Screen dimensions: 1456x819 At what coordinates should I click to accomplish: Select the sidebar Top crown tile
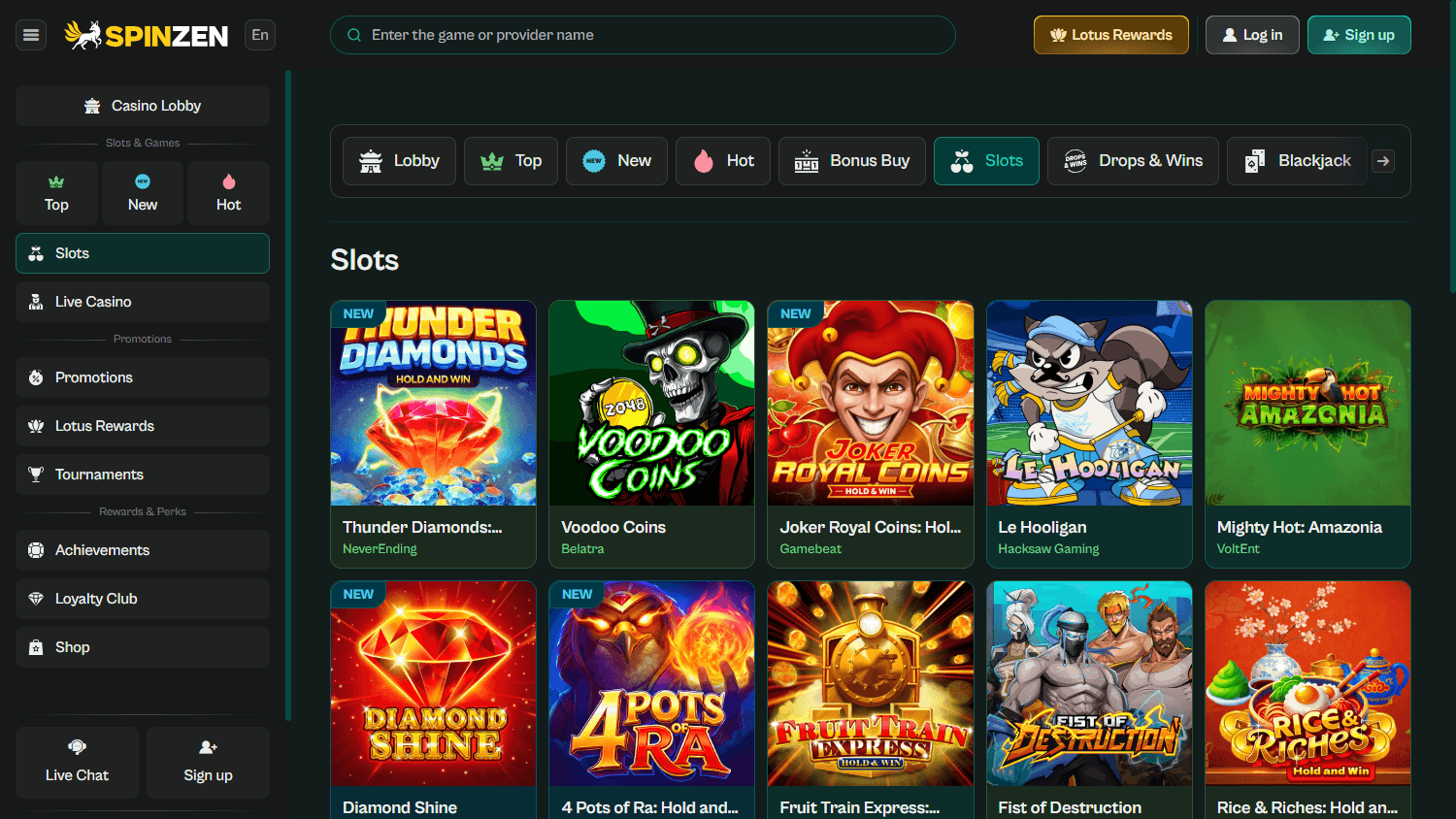(x=56, y=193)
